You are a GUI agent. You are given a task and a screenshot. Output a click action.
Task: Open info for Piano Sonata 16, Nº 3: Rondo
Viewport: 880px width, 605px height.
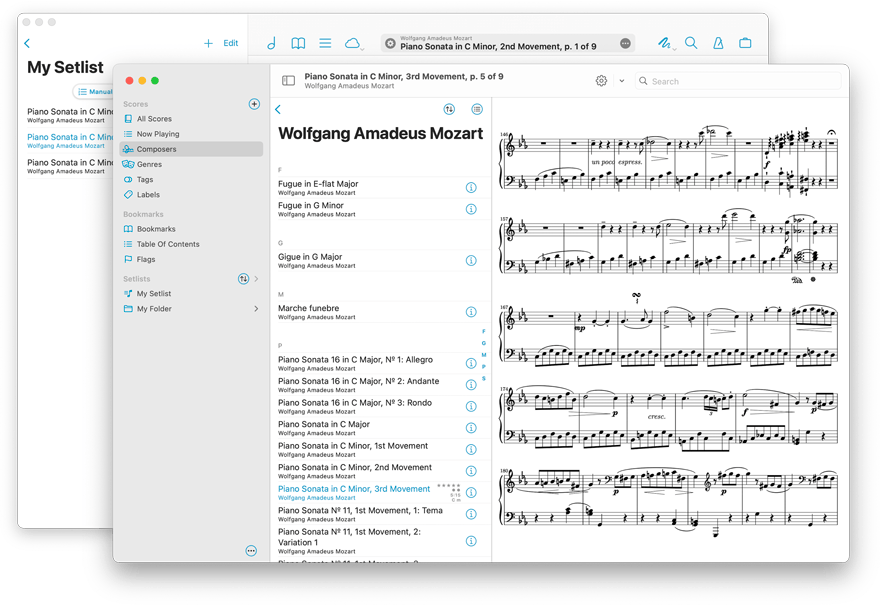pos(471,406)
